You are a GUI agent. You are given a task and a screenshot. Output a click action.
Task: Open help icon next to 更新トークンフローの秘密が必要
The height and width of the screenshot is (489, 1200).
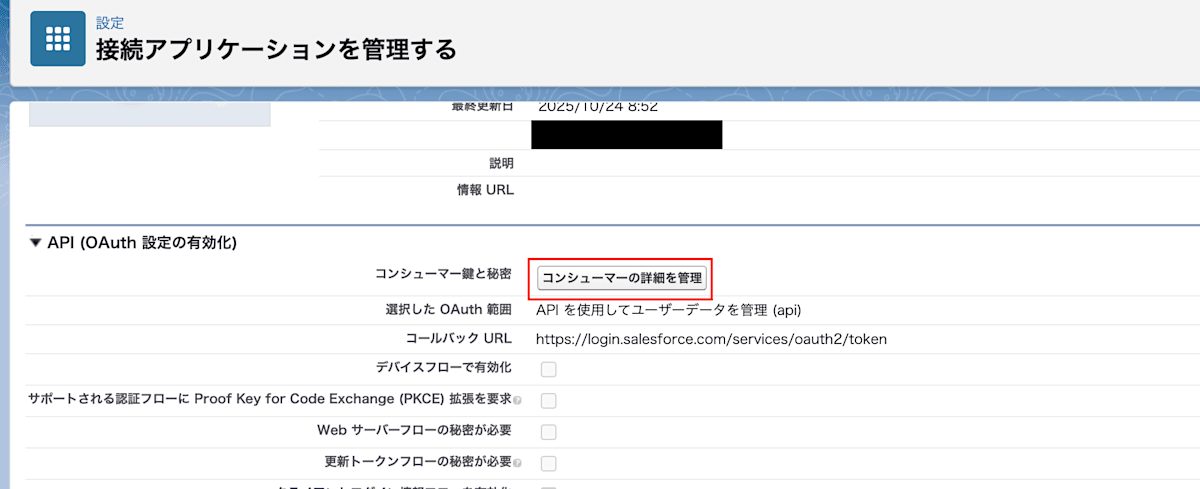pos(517,463)
